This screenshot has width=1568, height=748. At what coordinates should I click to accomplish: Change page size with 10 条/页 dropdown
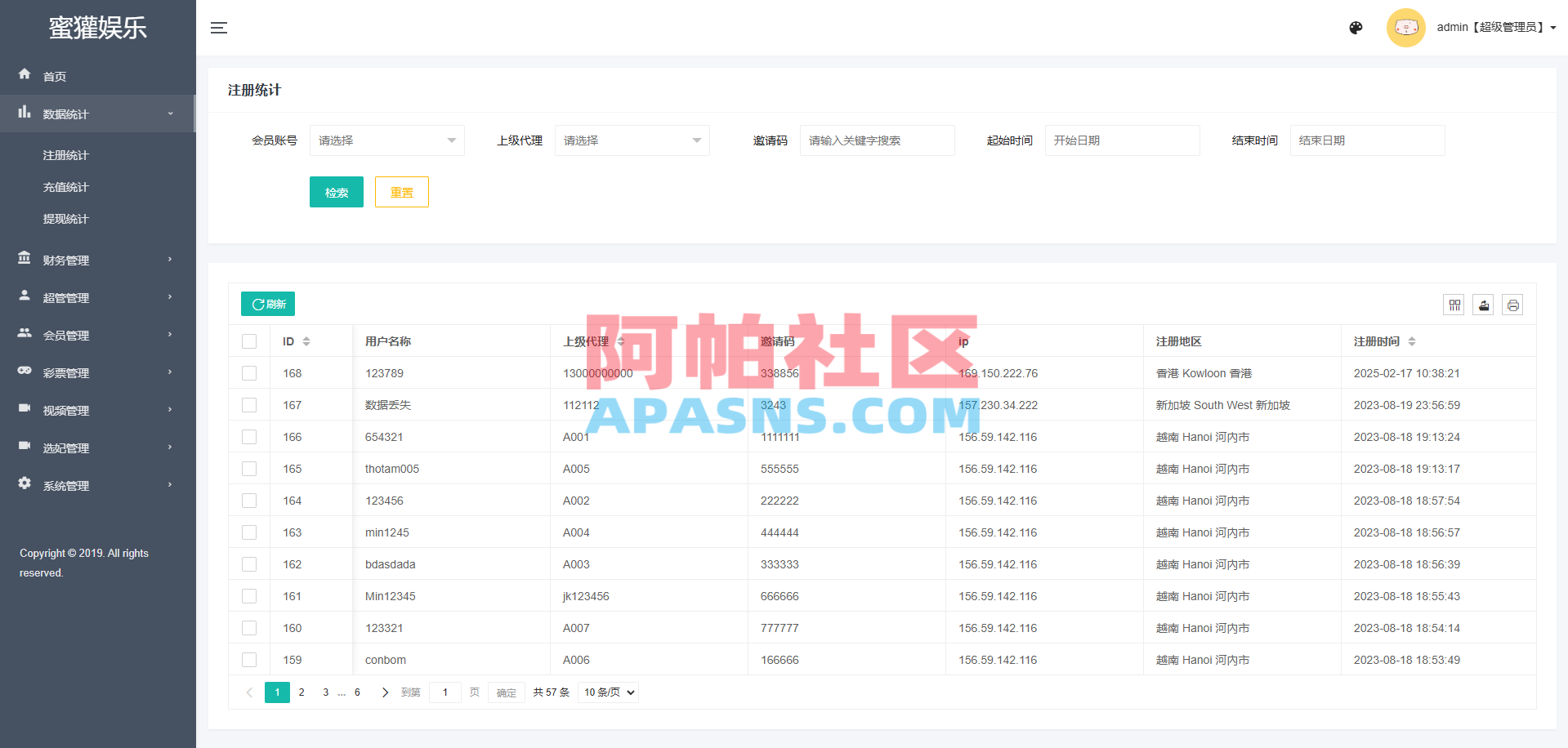[607, 692]
